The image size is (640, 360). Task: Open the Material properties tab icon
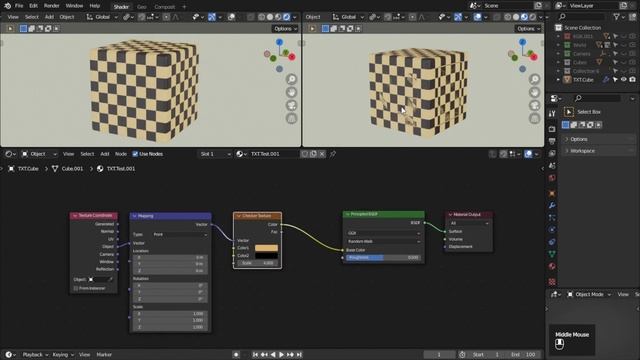552,266
